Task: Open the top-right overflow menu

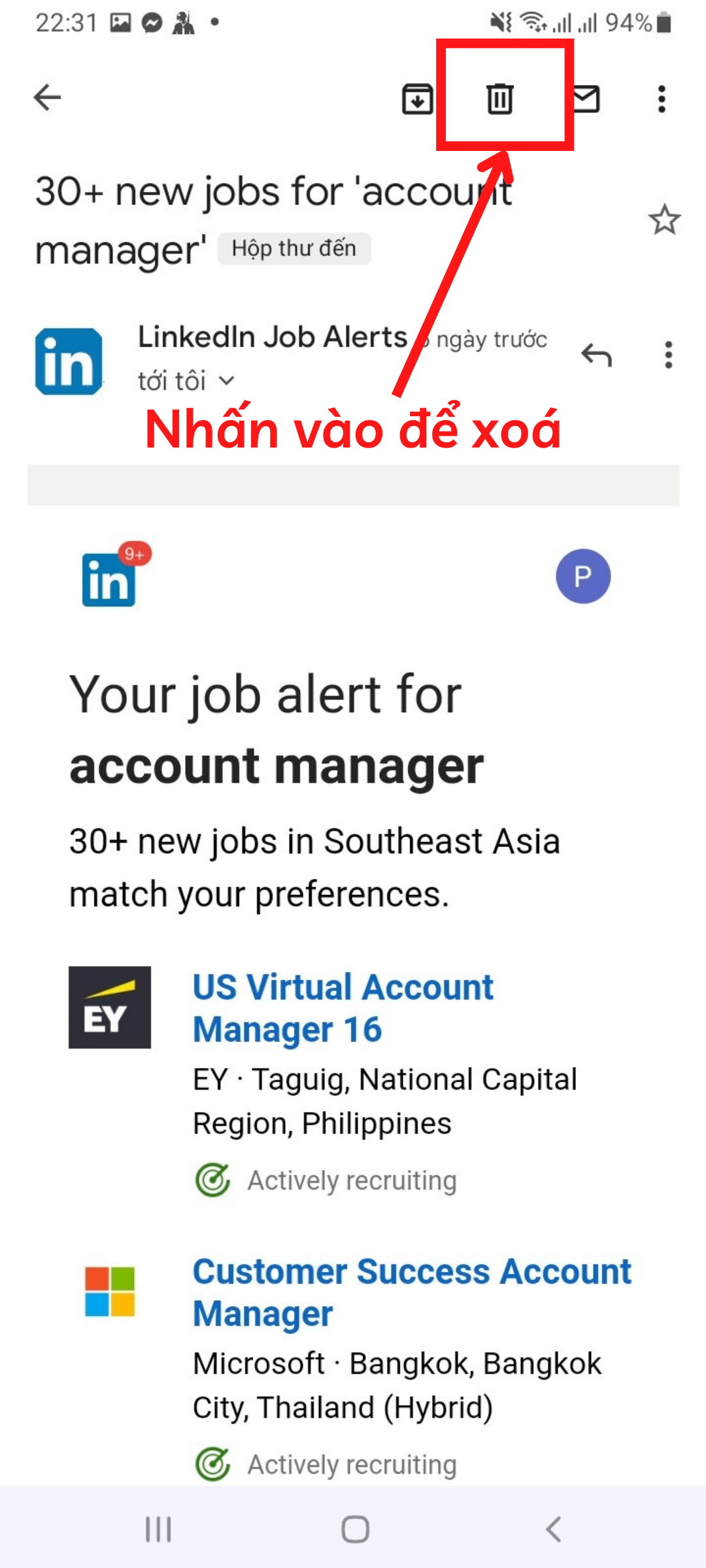Action: [x=662, y=99]
